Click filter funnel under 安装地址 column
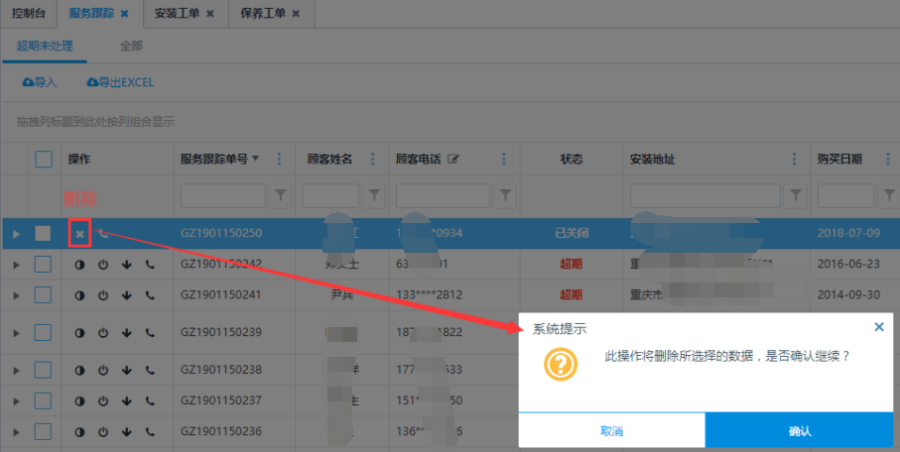Screen dimensions: 900x452 [793, 194]
